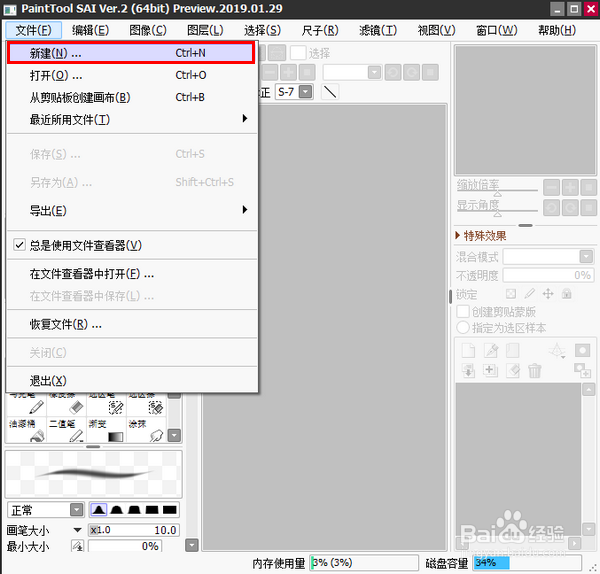Image resolution: width=600 pixels, height=574 pixels.
Task: Click the new layer mask icon
Action: coord(582,350)
